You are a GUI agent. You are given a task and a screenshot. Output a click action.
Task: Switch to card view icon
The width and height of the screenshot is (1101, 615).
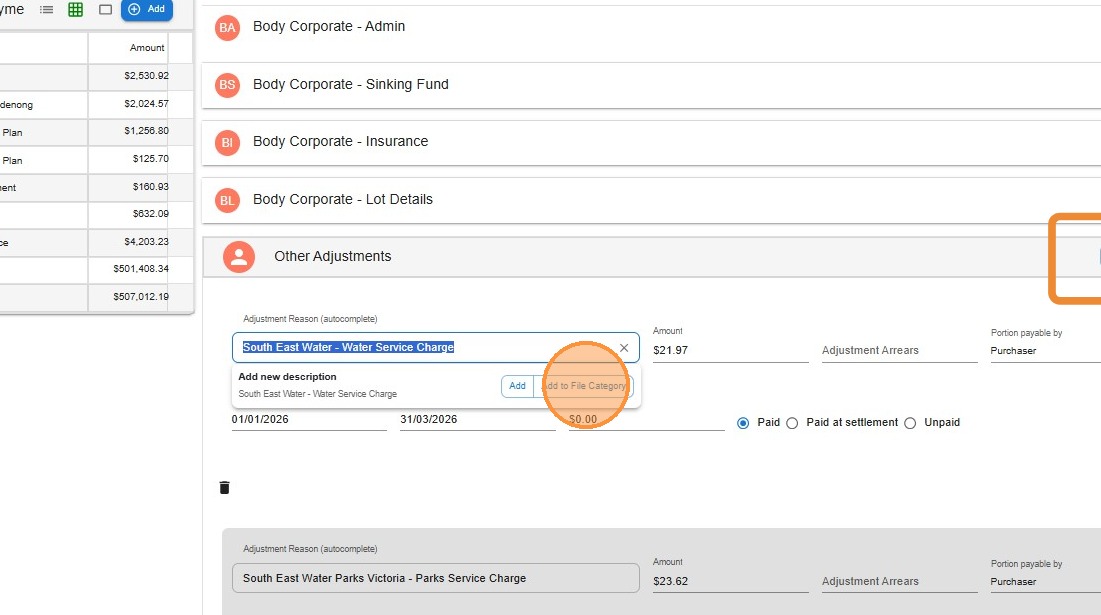[105, 9]
